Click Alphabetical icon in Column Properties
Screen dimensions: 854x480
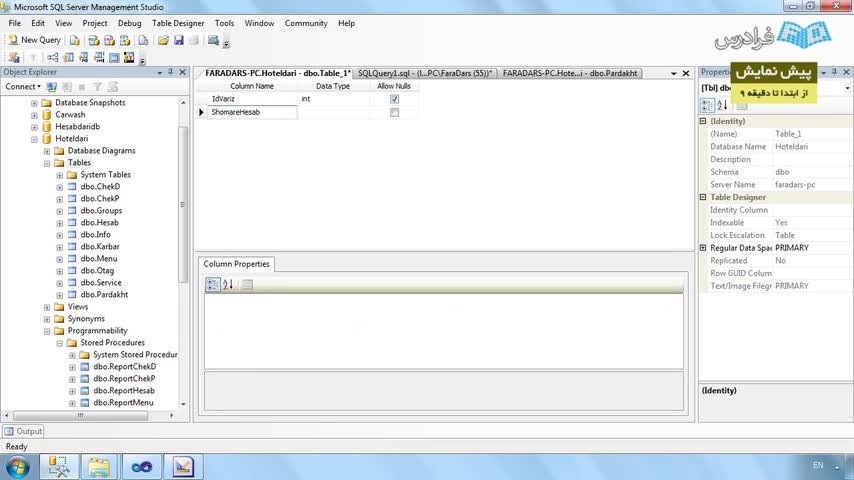click(228, 284)
